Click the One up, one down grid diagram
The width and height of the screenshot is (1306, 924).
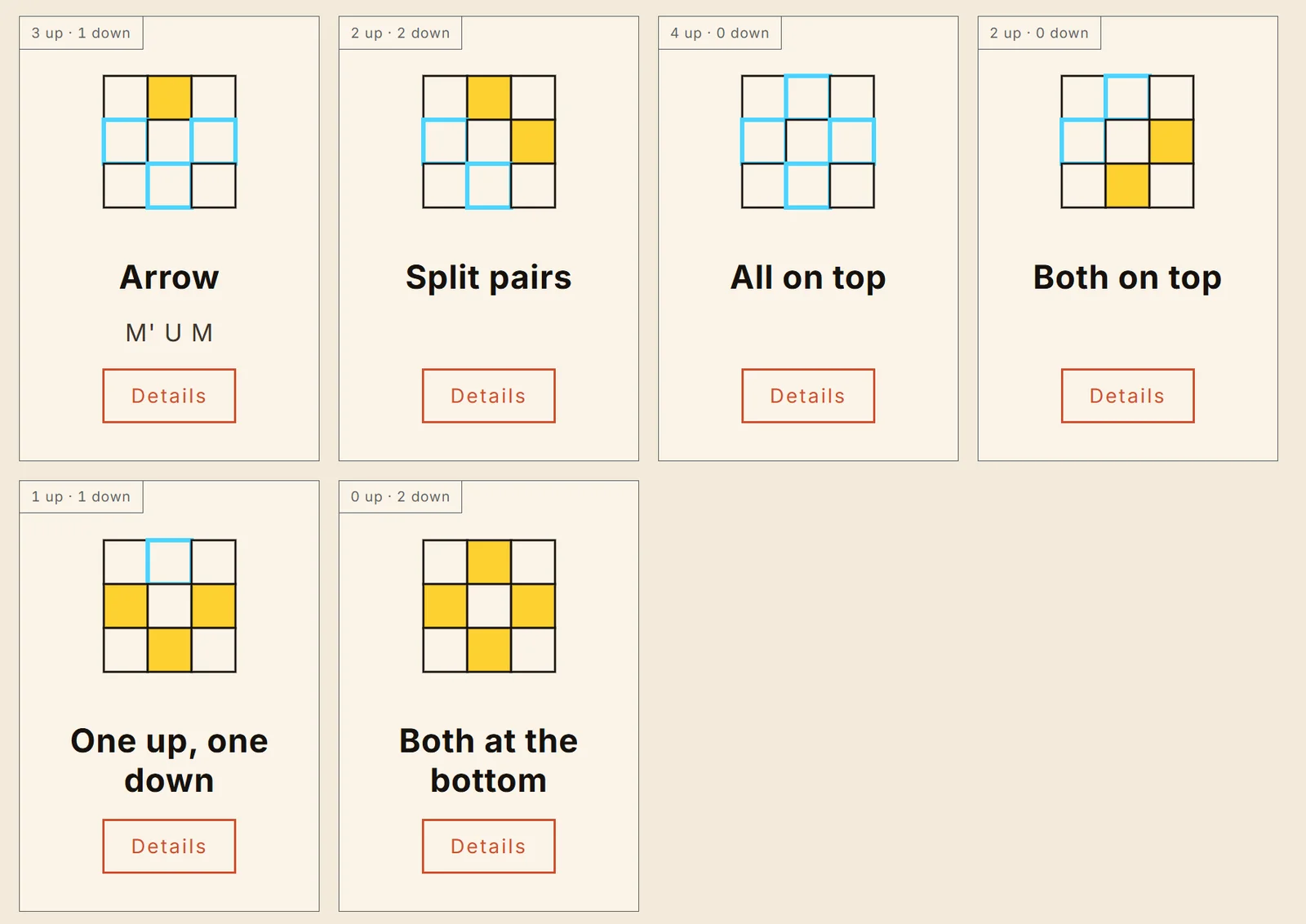pos(170,606)
